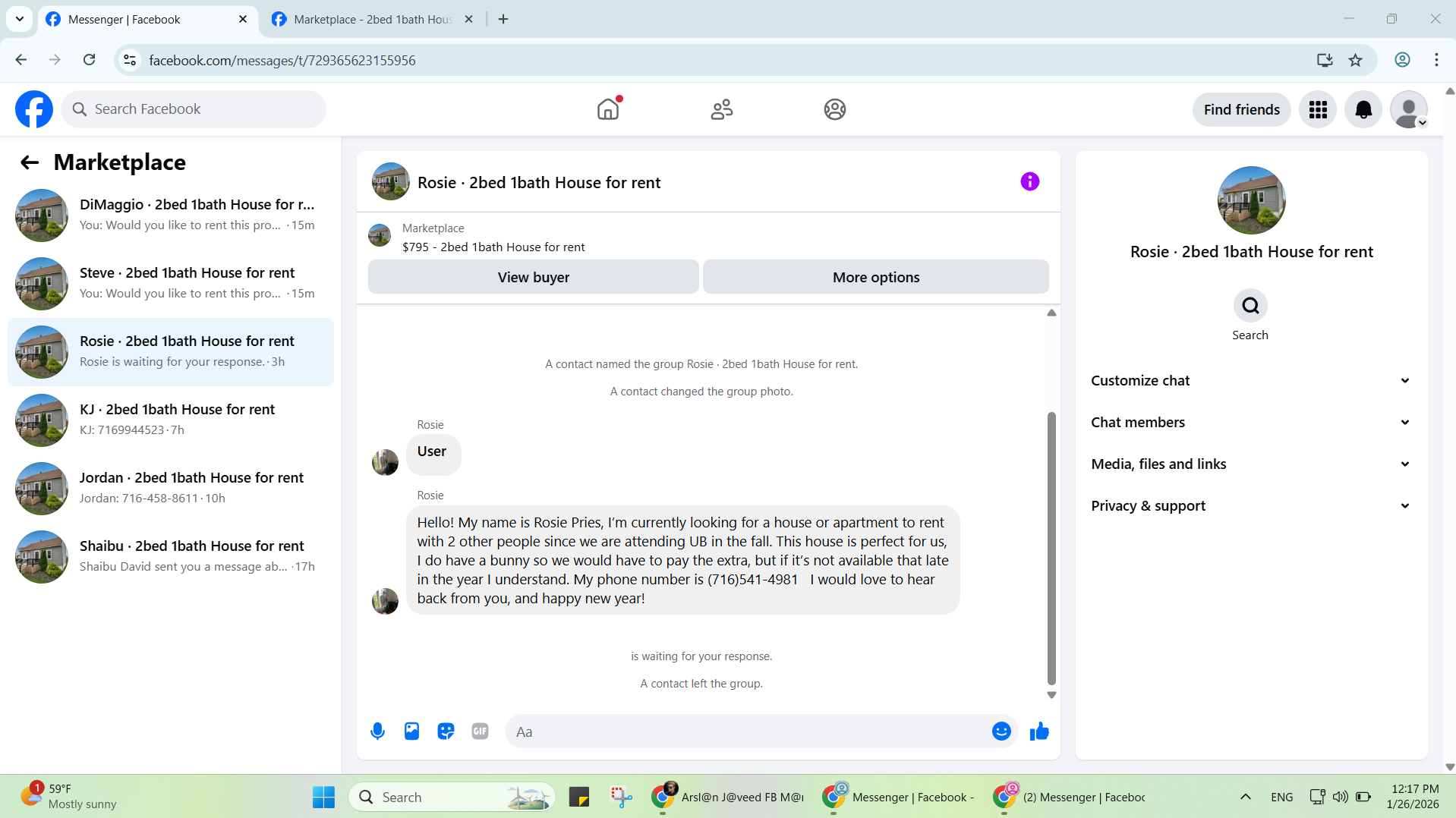The height and width of the screenshot is (818, 1456).
Task: Go back one page in browser
Action: [21, 60]
